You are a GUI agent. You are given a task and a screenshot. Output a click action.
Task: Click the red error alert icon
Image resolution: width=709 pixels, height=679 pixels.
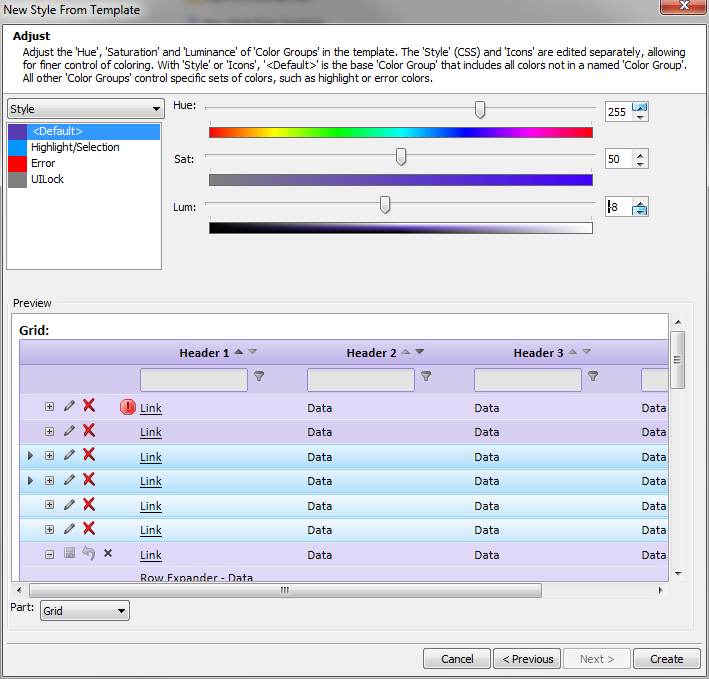coord(128,407)
